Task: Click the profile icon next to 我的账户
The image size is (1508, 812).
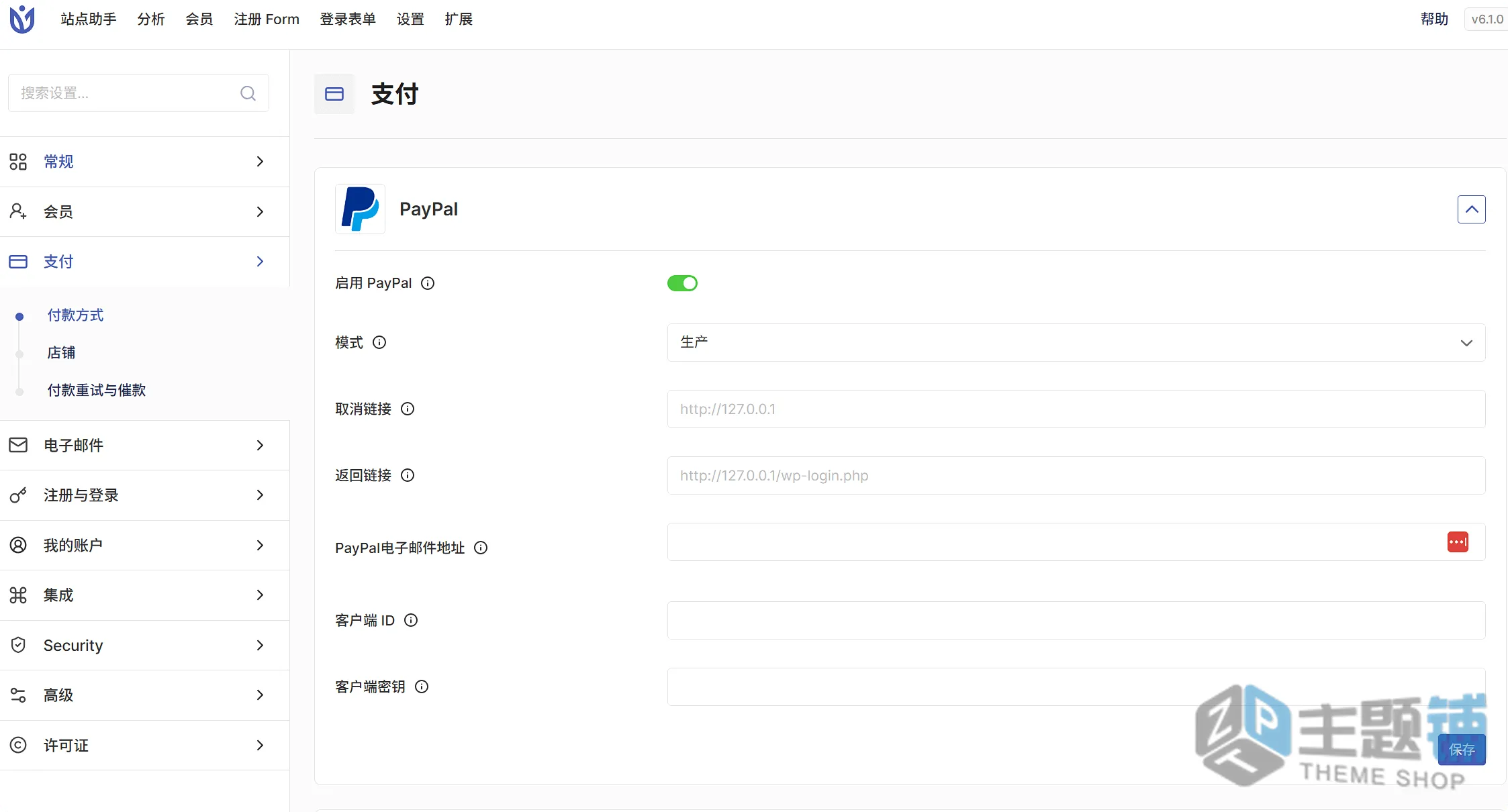Action: coord(18,545)
